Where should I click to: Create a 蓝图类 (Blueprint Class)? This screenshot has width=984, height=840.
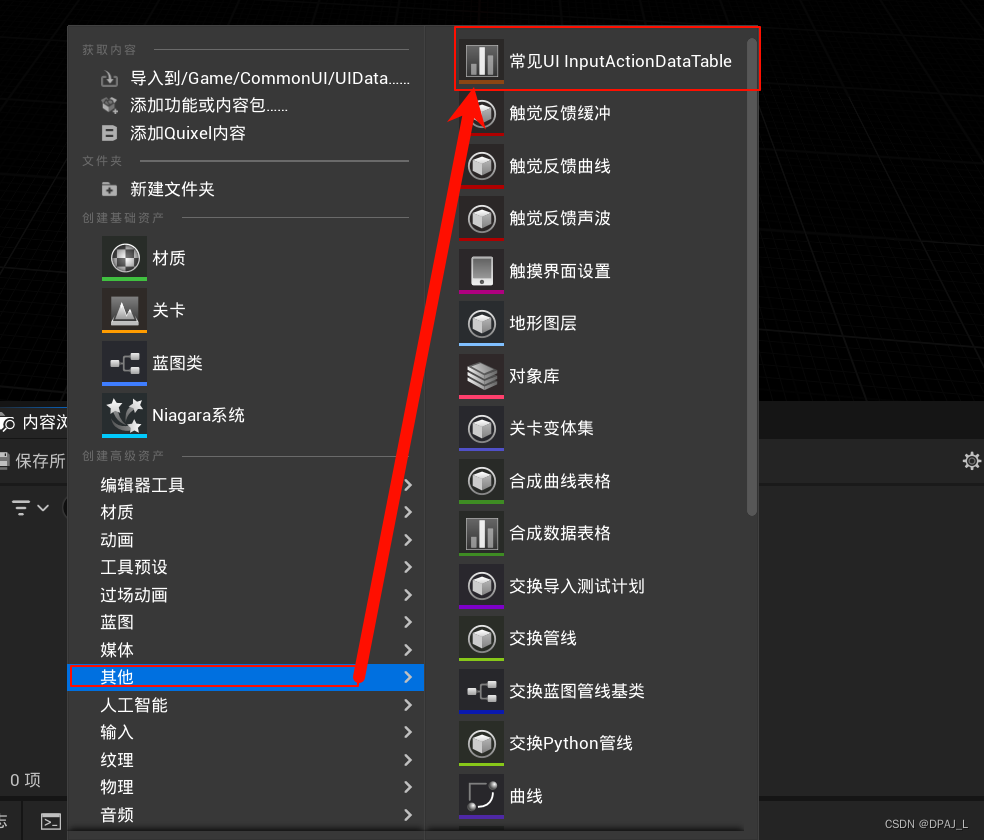tap(176, 362)
